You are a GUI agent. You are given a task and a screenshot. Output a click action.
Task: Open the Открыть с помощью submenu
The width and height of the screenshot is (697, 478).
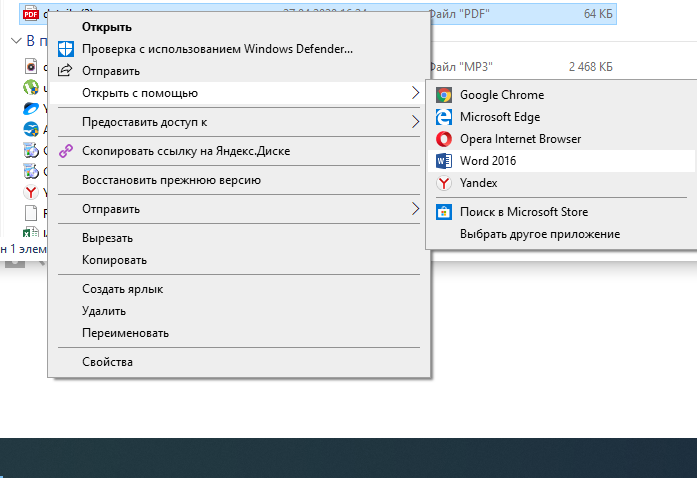[x=239, y=93]
